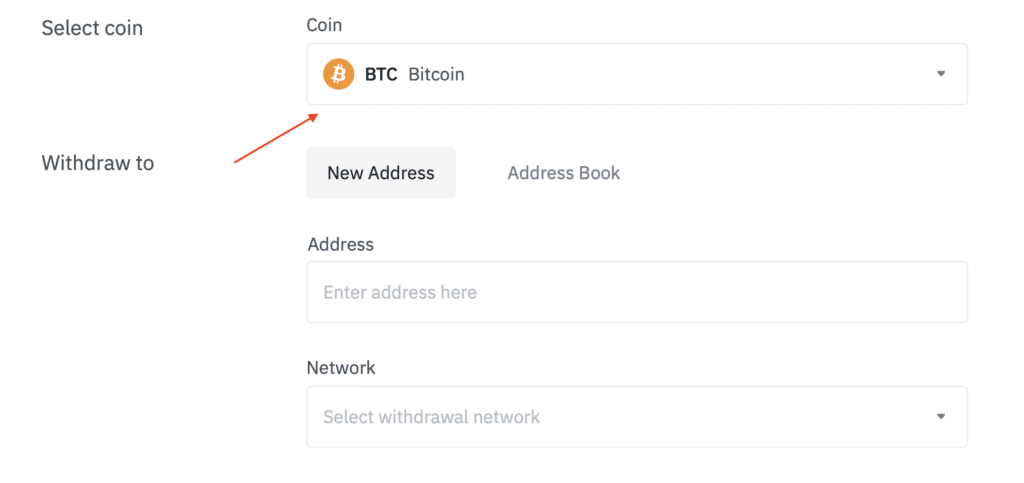This screenshot has height=483, width=1024.
Task: Click the Enter address here placeholder text
Action: (400, 292)
